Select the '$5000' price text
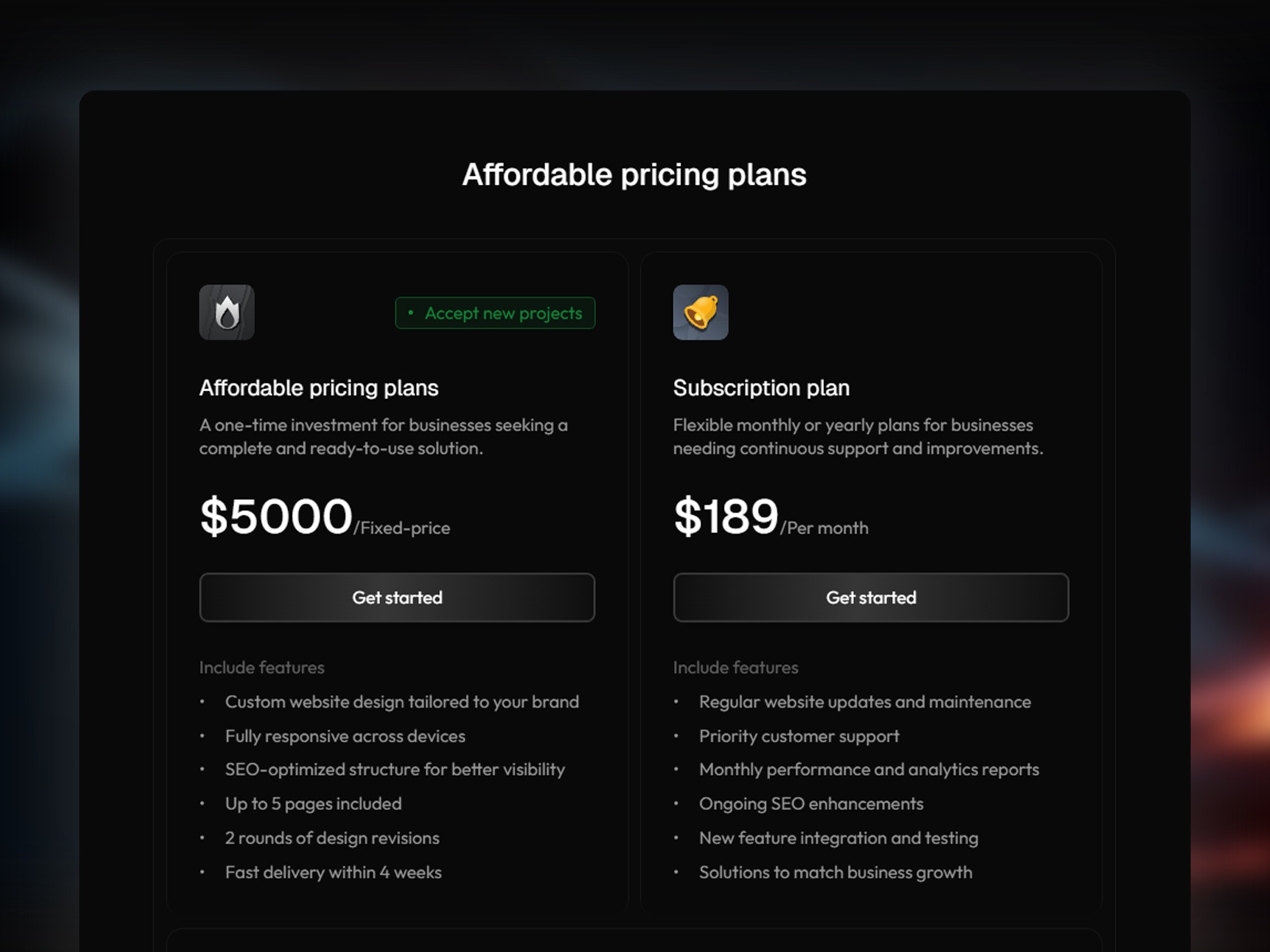1270x952 pixels. coord(276,516)
